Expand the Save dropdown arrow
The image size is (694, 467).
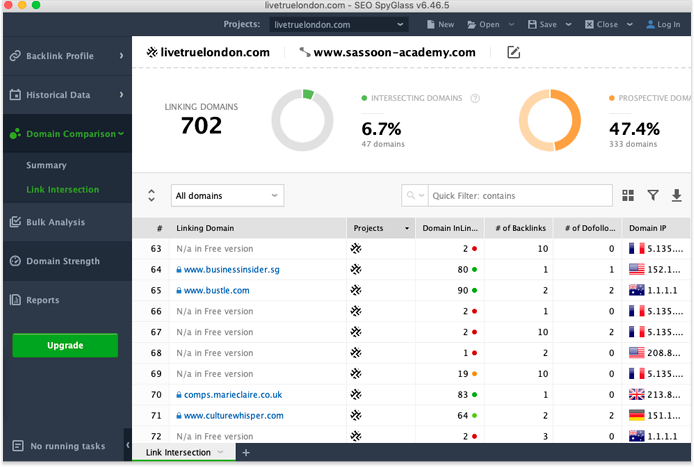[x=569, y=25]
